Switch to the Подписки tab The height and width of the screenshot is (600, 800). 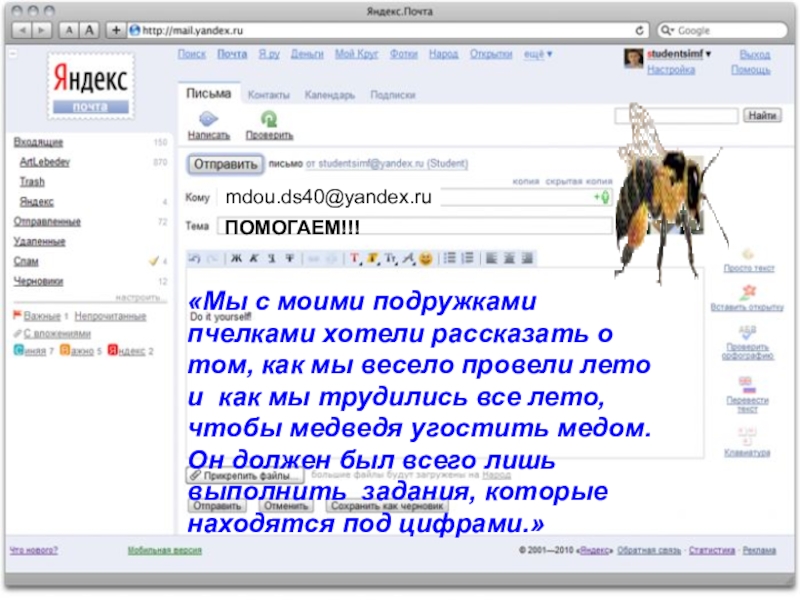[393, 95]
